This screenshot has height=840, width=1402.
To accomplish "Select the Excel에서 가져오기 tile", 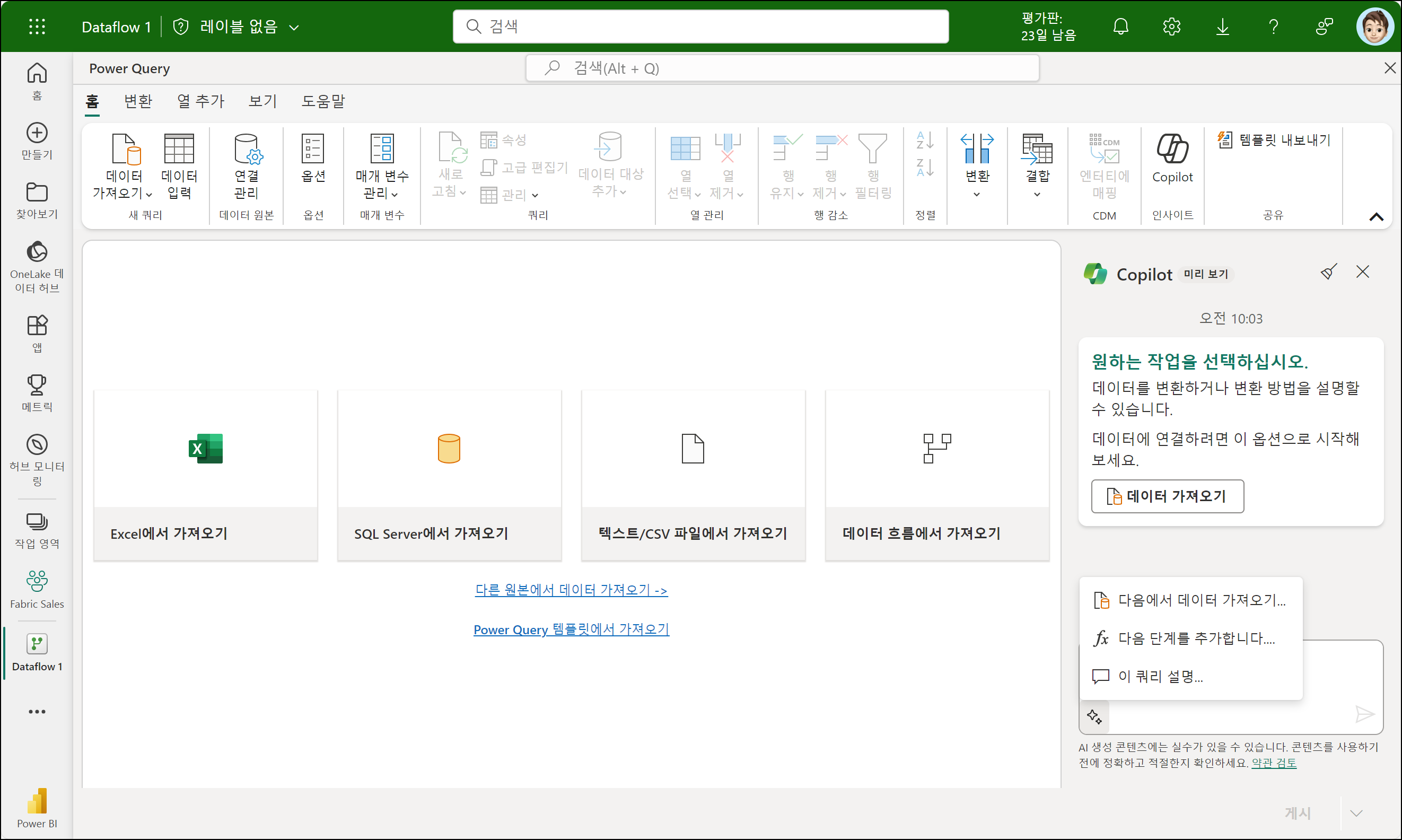I will point(205,475).
